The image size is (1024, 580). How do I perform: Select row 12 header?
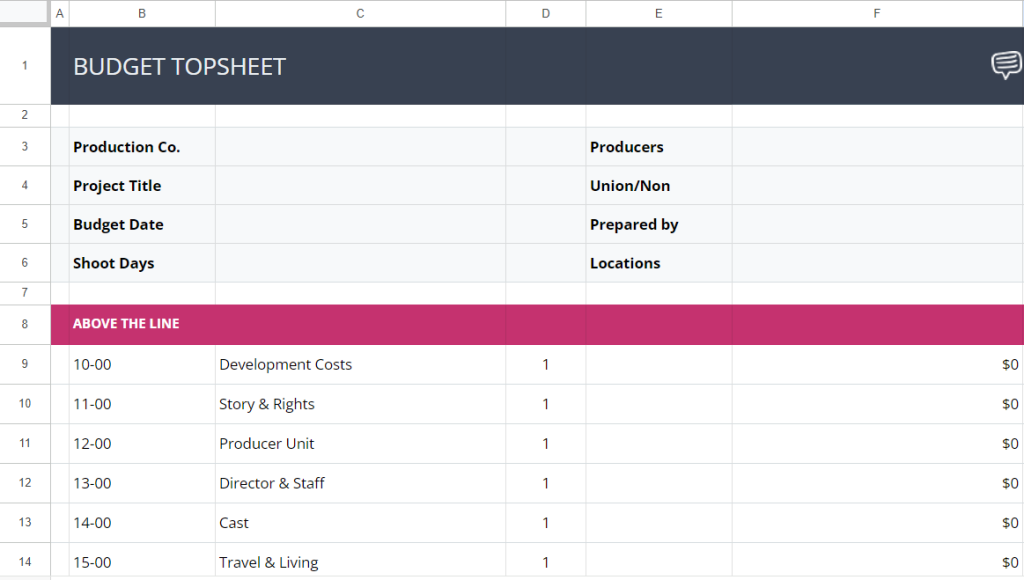coord(25,483)
